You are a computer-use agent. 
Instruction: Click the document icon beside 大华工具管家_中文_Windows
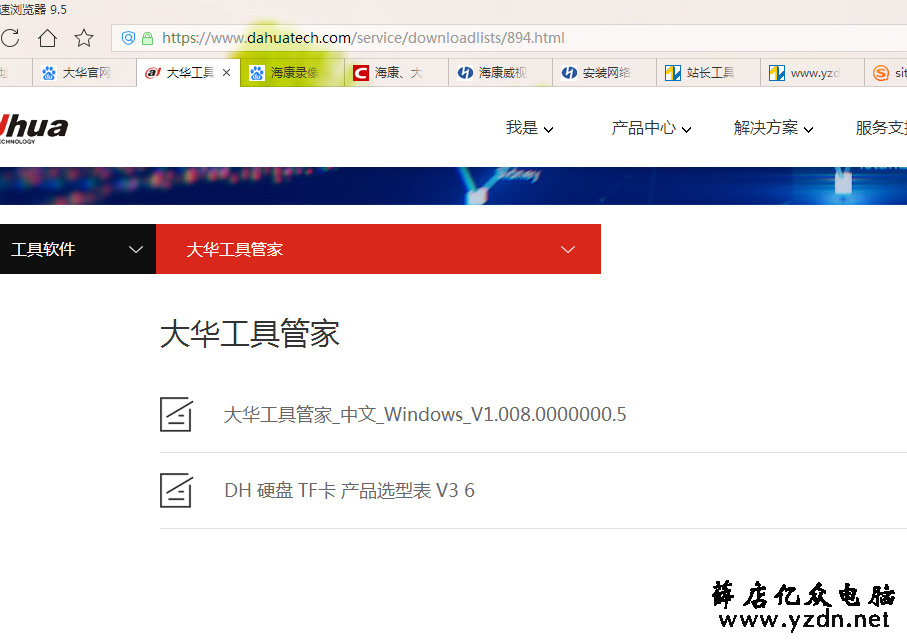(176, 414)
